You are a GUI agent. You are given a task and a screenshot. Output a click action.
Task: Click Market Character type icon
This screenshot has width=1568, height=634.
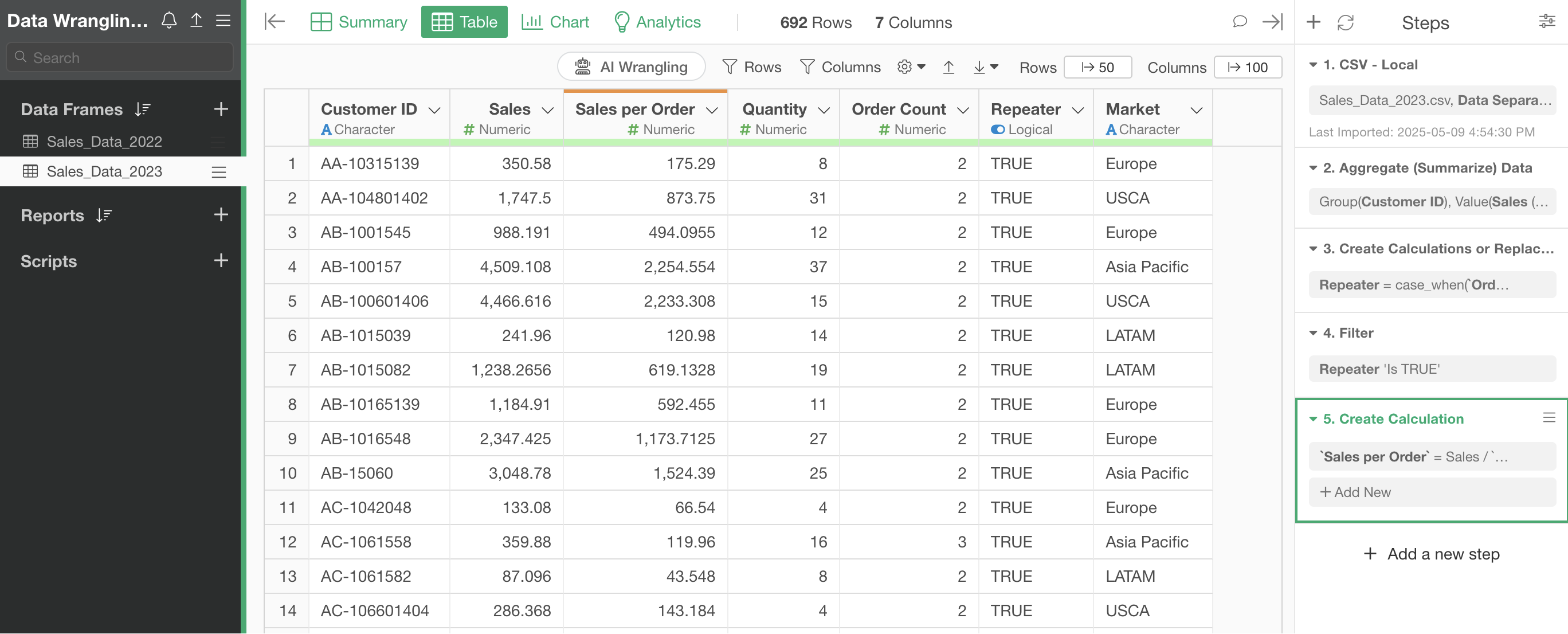pos(1111,130)
